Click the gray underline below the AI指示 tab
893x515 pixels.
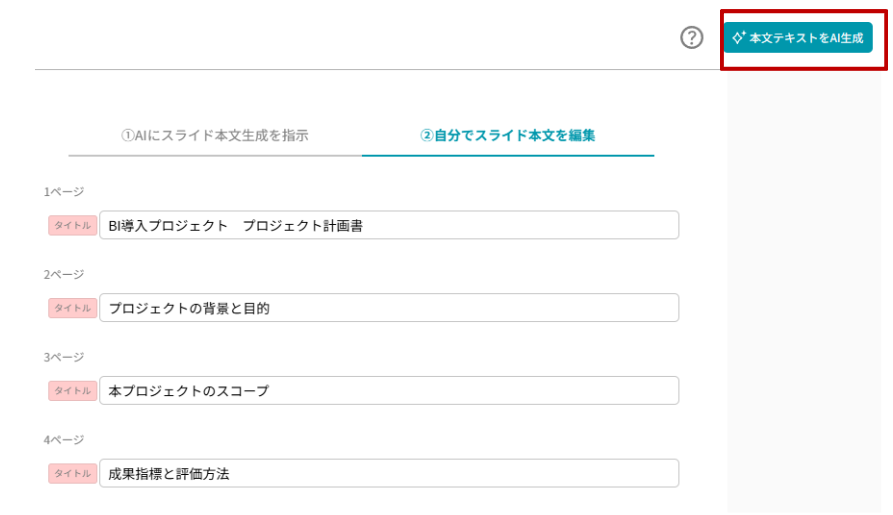214,156
